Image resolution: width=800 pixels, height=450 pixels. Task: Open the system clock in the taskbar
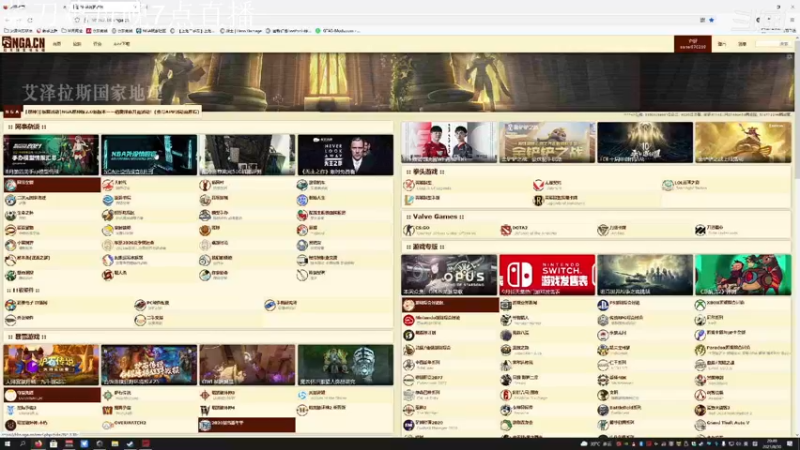pyautogui.click(x=772, y=444)
